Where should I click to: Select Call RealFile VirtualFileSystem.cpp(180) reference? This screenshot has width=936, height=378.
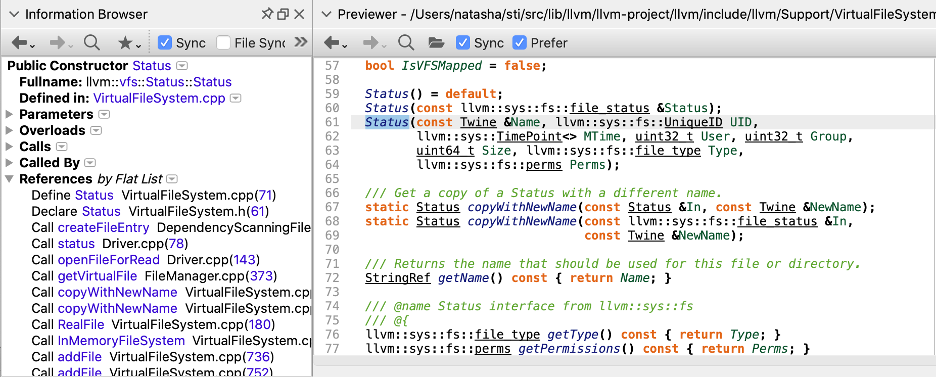[153, 324]
